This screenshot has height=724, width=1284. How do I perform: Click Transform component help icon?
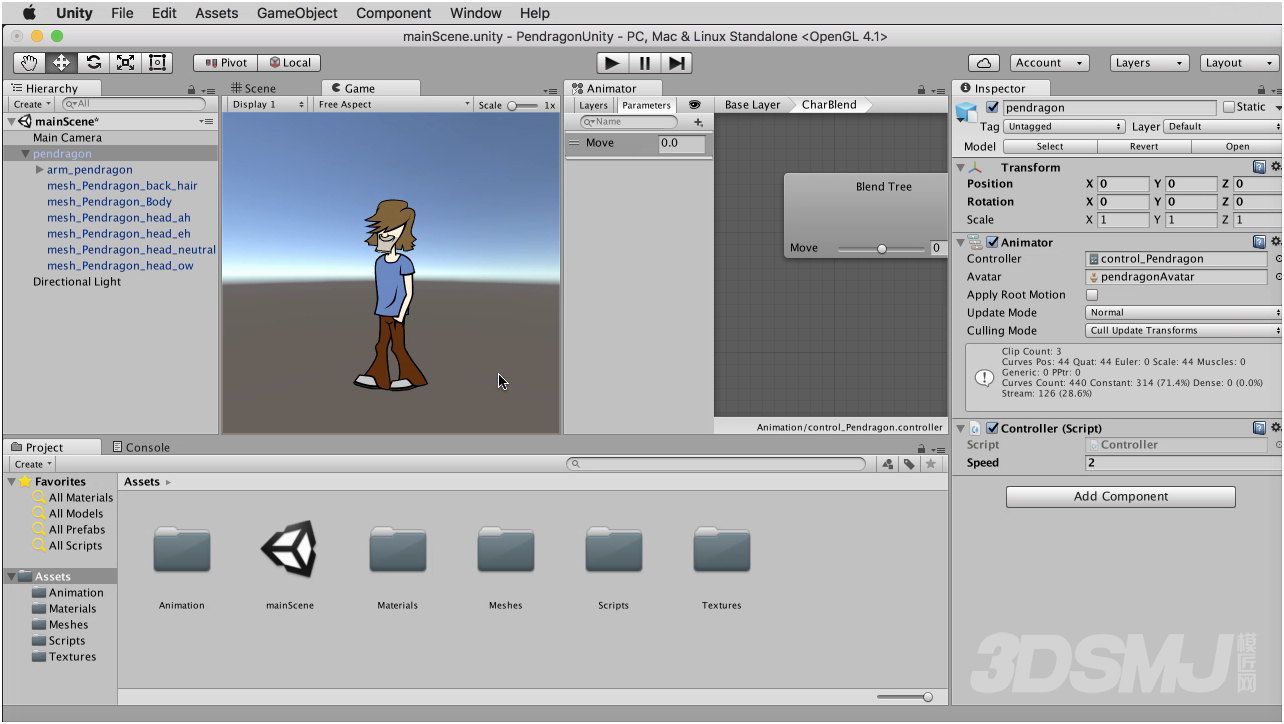coord(1259,167)
